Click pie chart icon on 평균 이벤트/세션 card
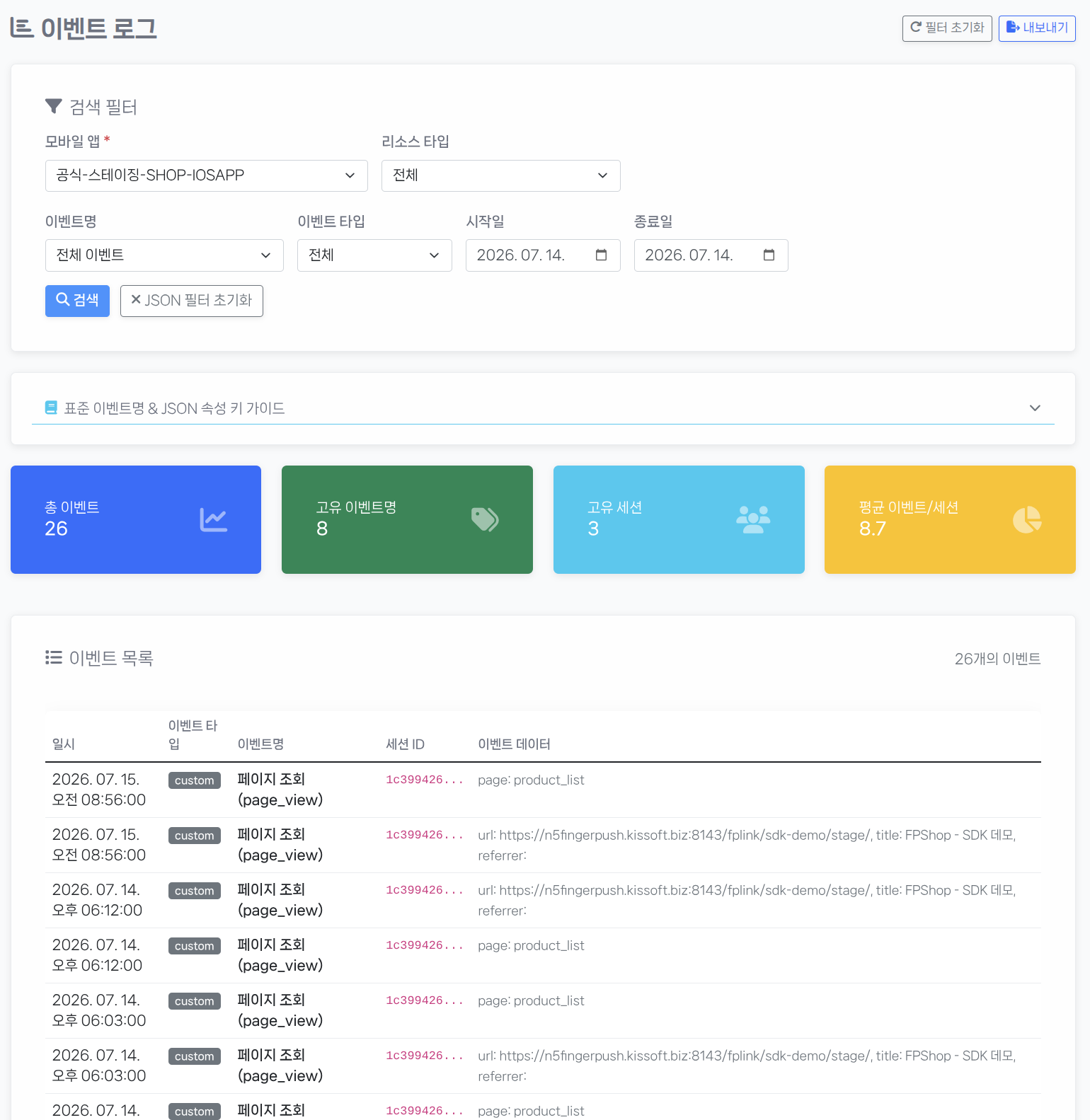This screenshot has width=1090, height=1120. pyautogui.click(x=1027, y=520)
